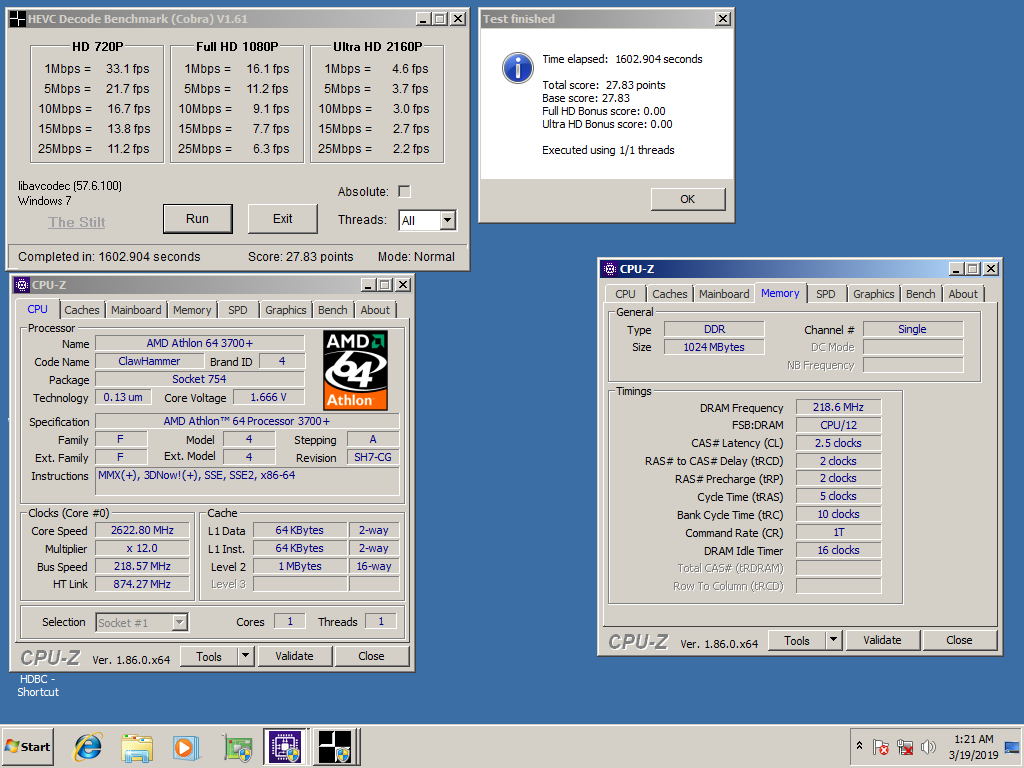Click the right CPU-Z Memory window title icon
The width and height of the screenshot is (1024, 768).
pos(610,268)
